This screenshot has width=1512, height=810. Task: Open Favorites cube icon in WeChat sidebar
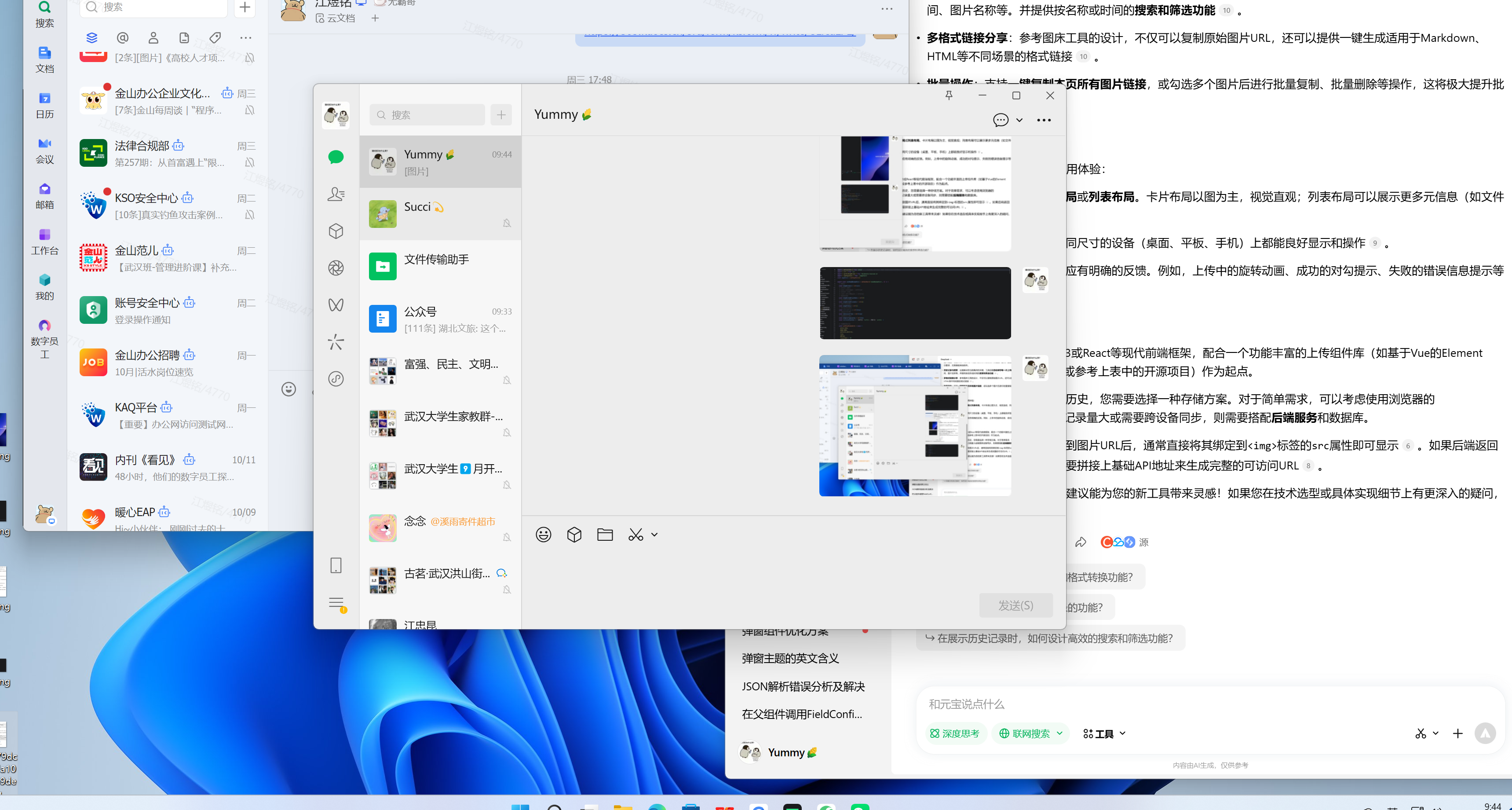click(336, 231)
